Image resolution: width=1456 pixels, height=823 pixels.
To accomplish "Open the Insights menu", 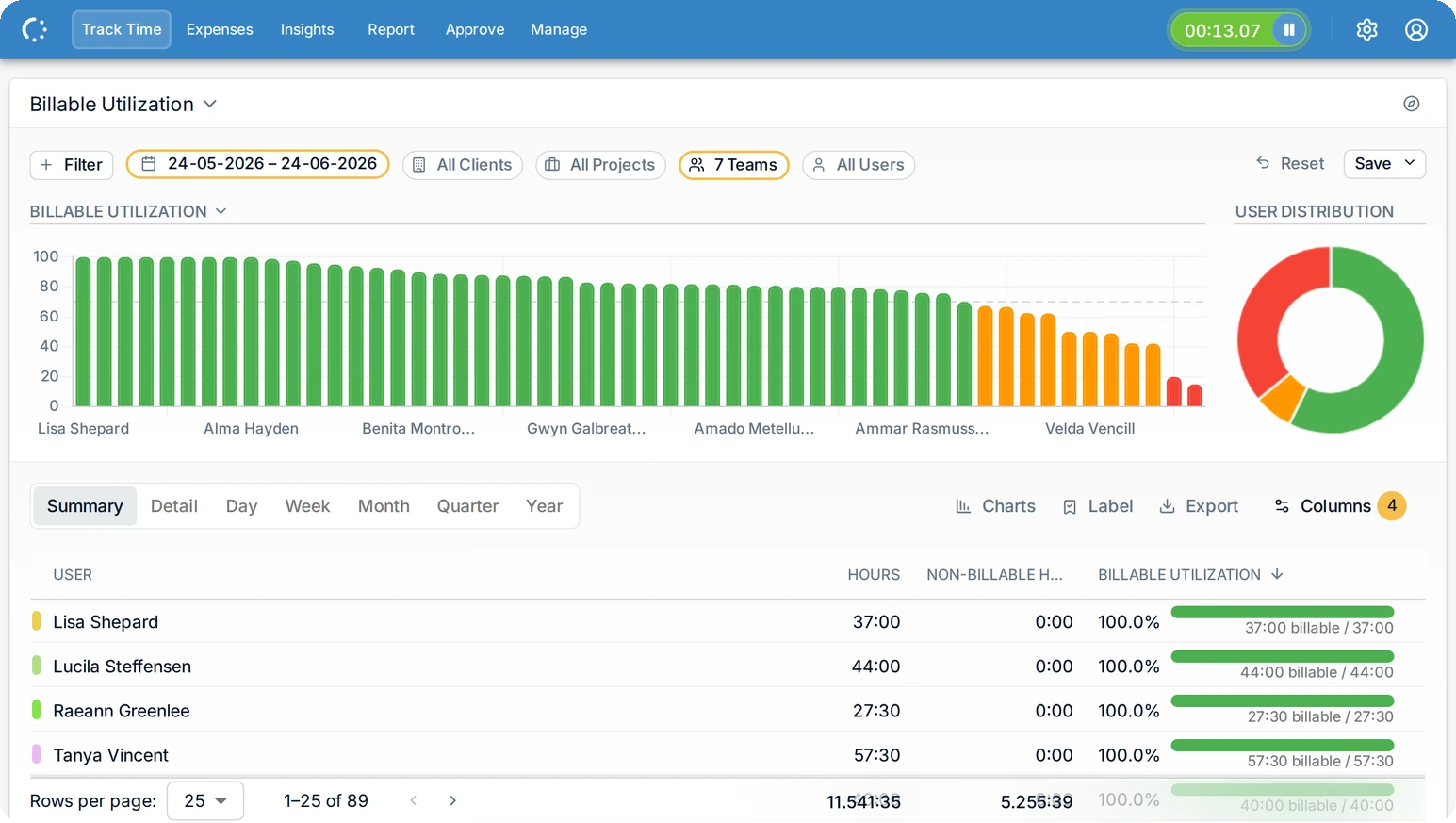I will tap(307, 29).
